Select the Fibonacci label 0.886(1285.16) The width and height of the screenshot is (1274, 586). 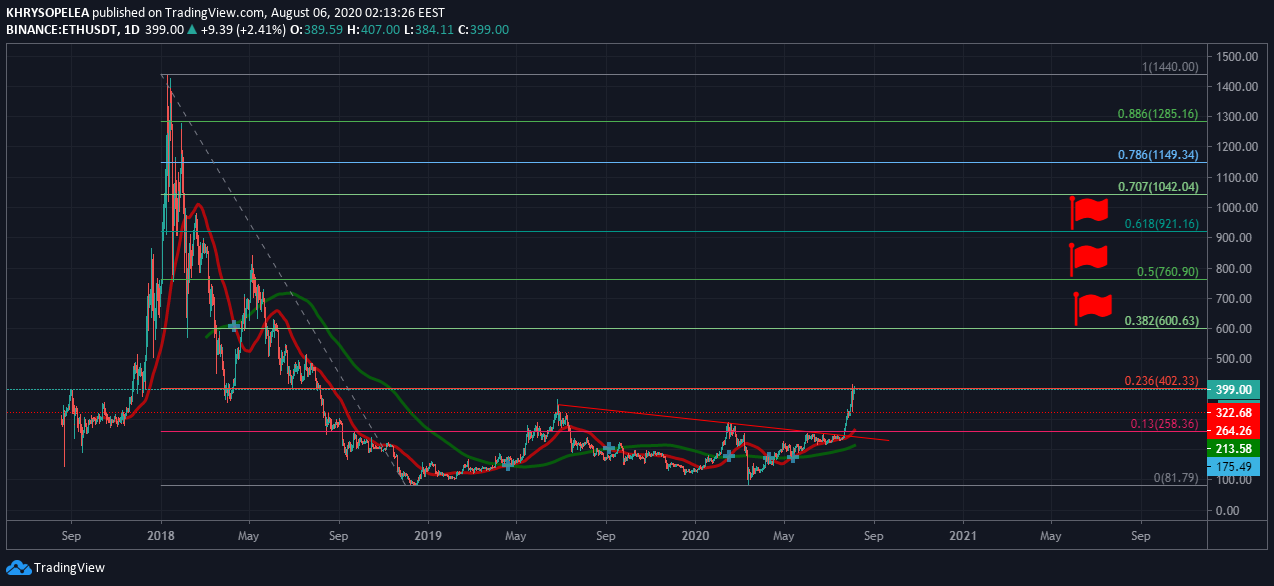click(1157, 114)
